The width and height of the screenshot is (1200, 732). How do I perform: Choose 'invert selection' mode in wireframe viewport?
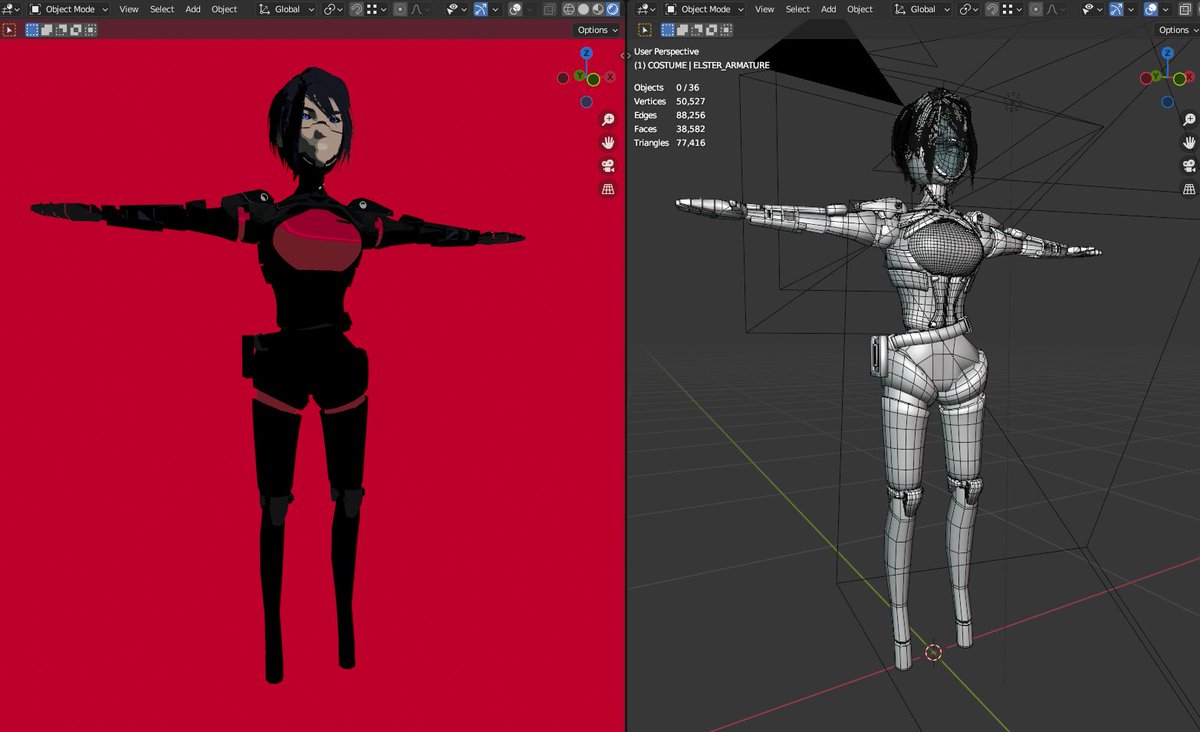click(x=712, y=30)
